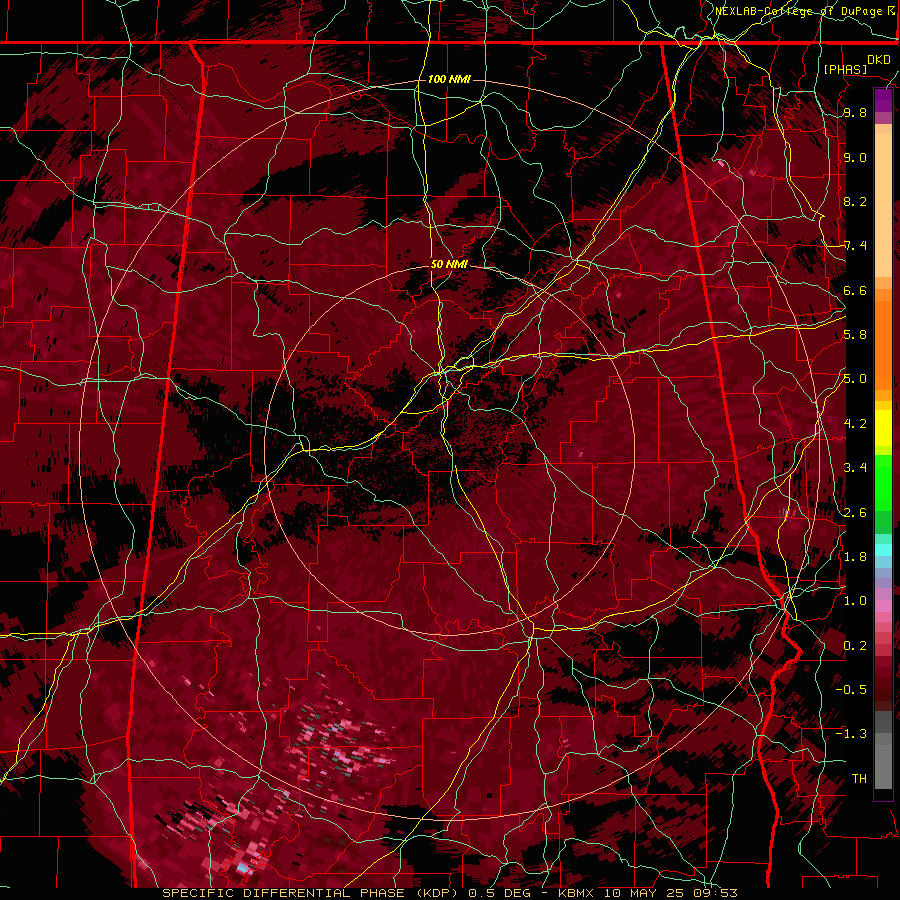Screen dimensions: 900x900
Task: Click the TH threshold label
Action: [859, 779]
